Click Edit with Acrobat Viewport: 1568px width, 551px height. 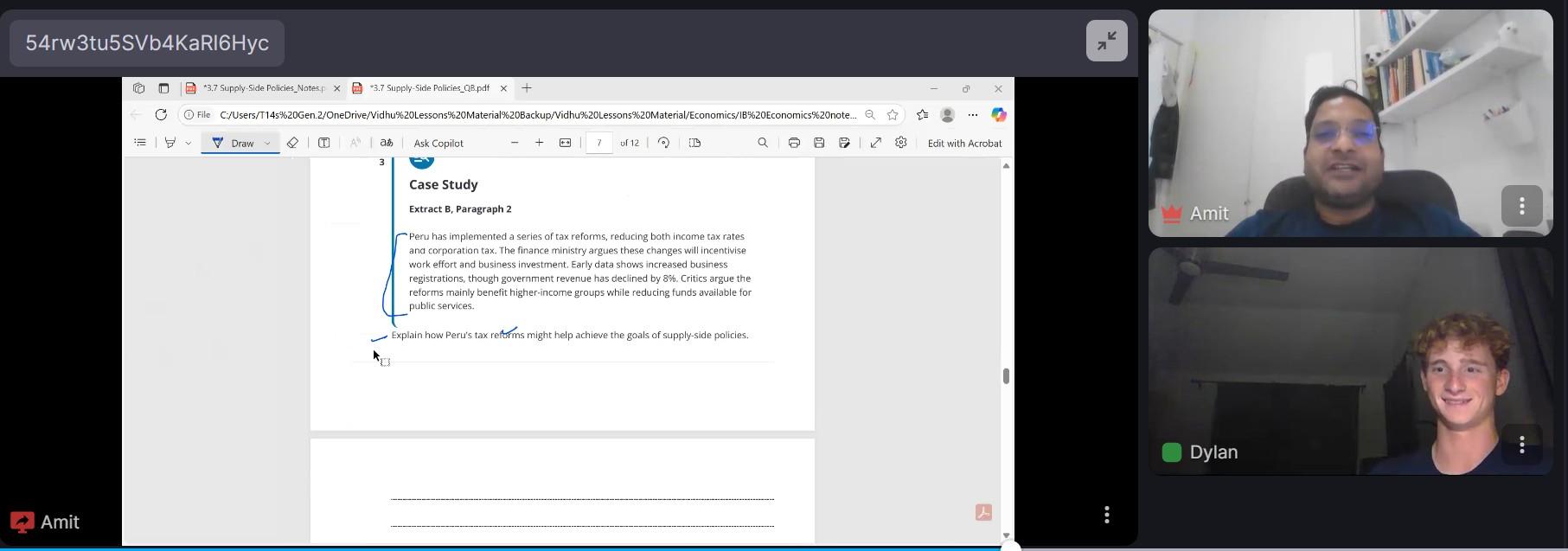pos(964,143)
